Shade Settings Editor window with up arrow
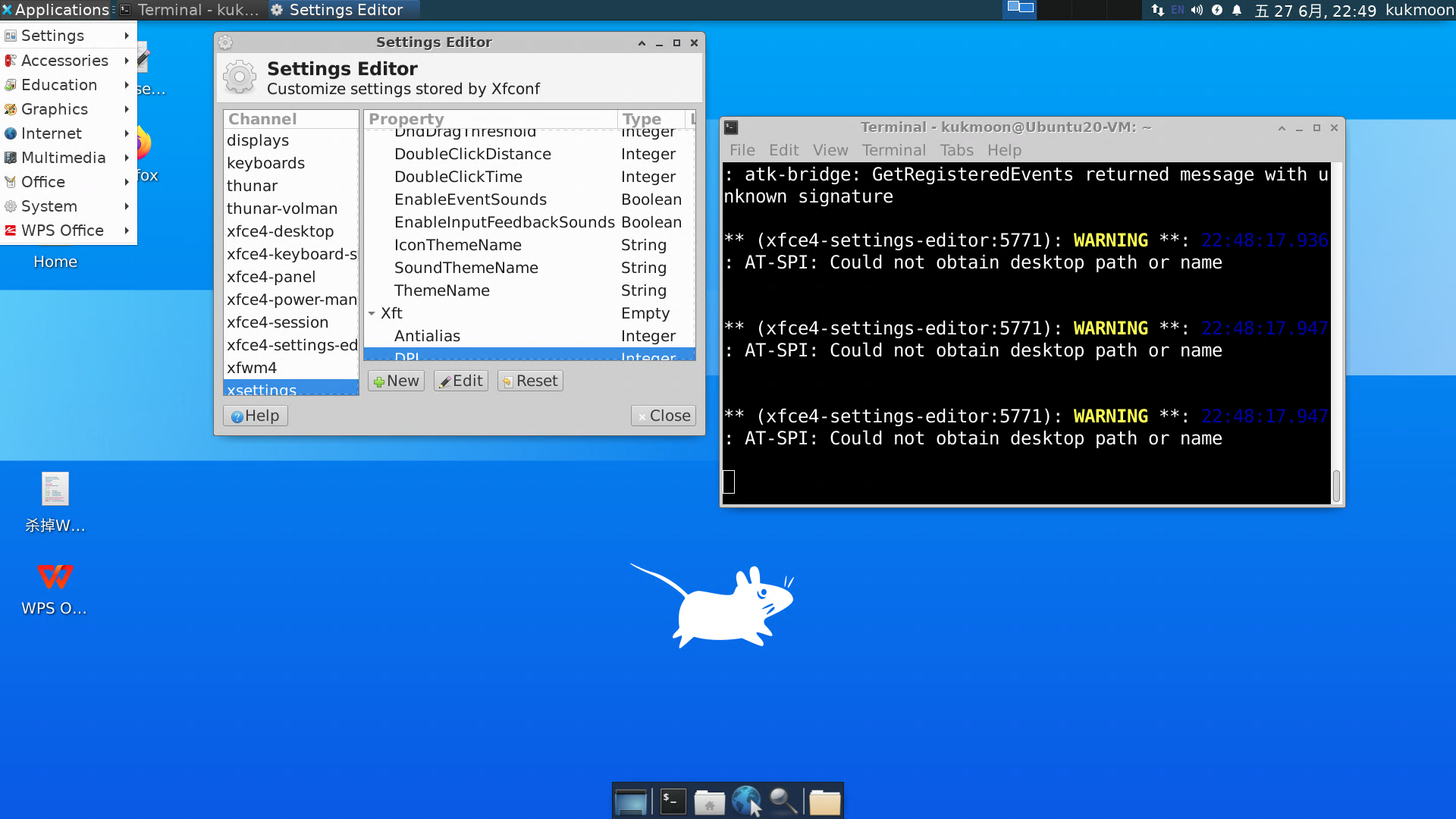 coord(642,43)
